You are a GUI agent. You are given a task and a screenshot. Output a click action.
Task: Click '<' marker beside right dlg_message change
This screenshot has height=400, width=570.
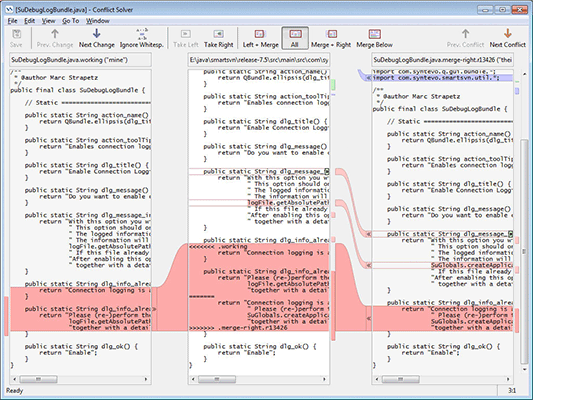pos(369,234)
